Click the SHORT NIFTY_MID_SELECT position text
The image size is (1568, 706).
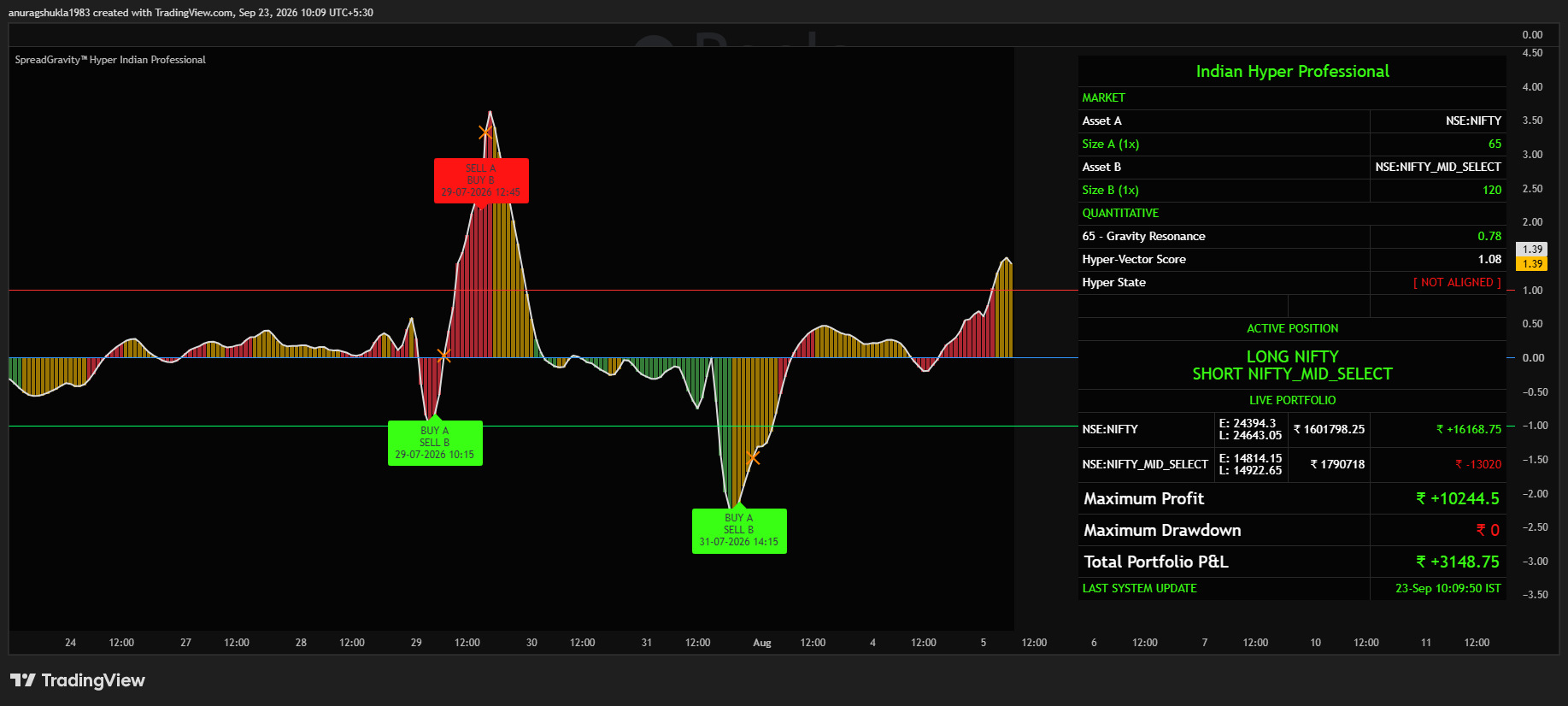point(1292,374)
